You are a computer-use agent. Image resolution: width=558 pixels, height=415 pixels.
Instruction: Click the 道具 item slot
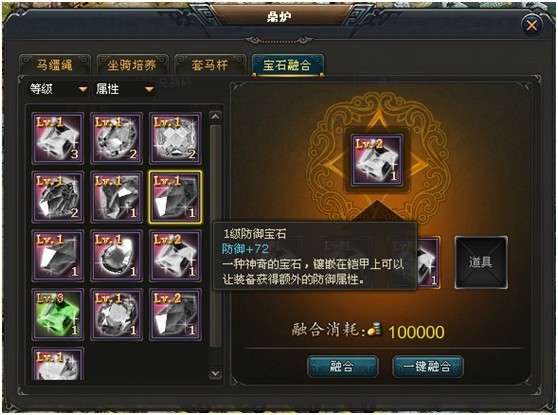click(481, 262)
